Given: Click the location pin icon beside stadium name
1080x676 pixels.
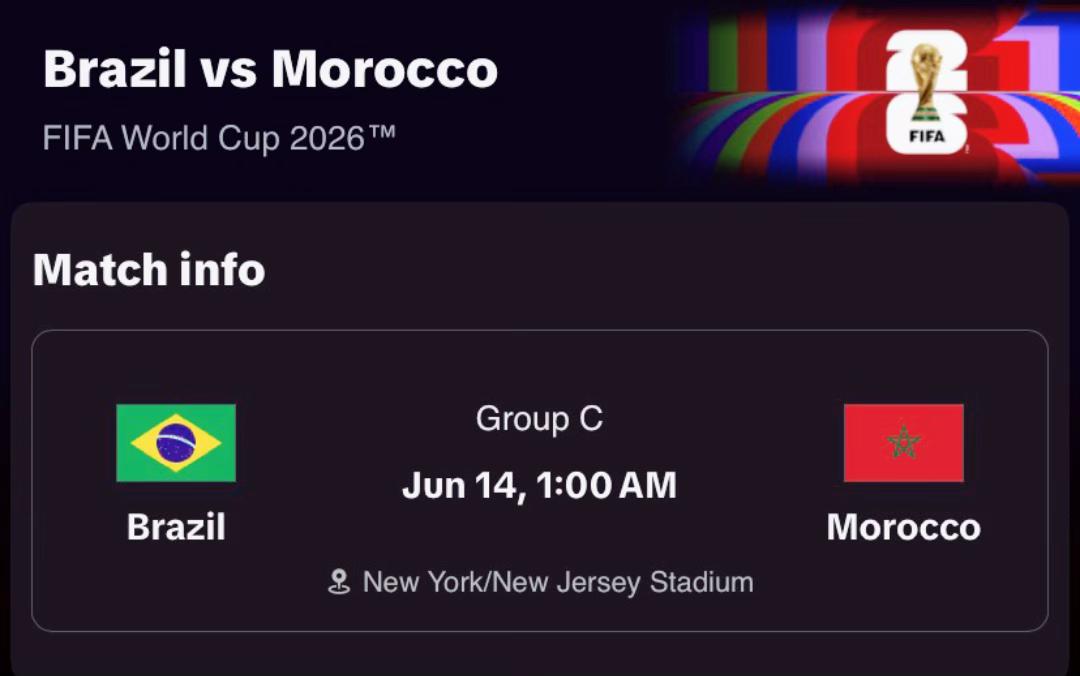Looking at the screenshot, I should 339,582.
